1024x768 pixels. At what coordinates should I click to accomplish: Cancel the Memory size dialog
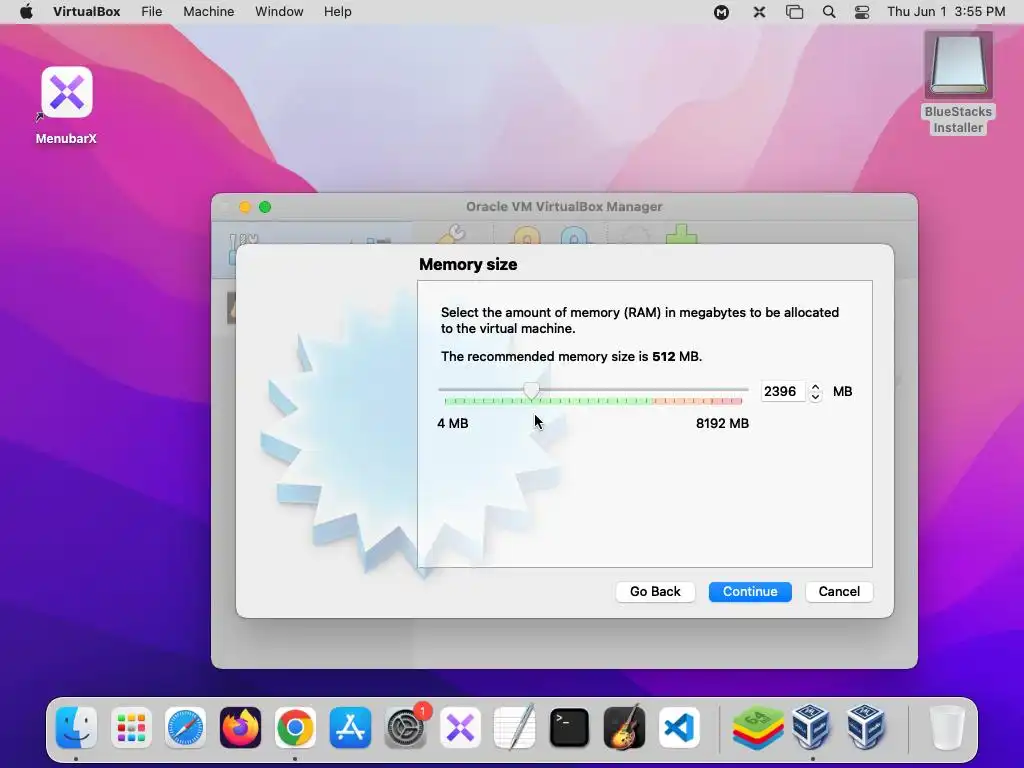pyautogui.click(x=839, y=592)
